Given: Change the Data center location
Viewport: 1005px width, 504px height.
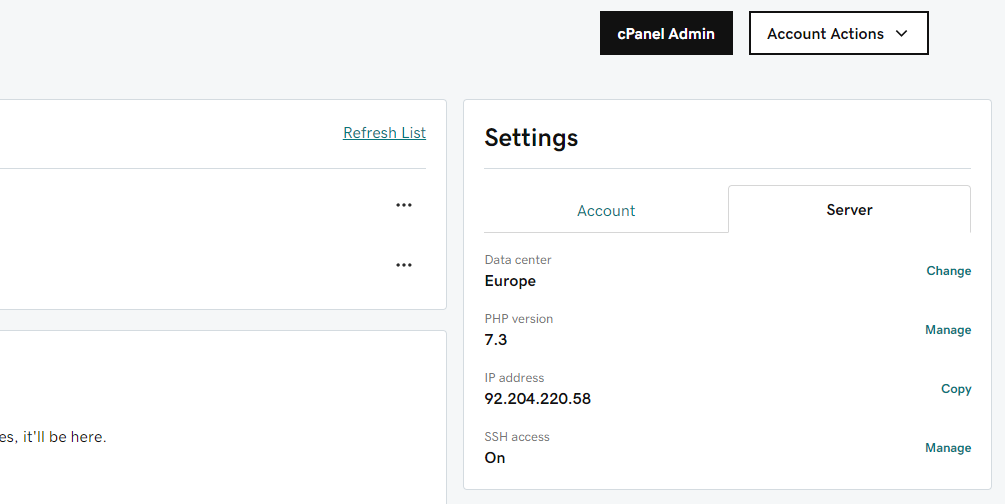Looking at the screenshot, I should point(949,271).
